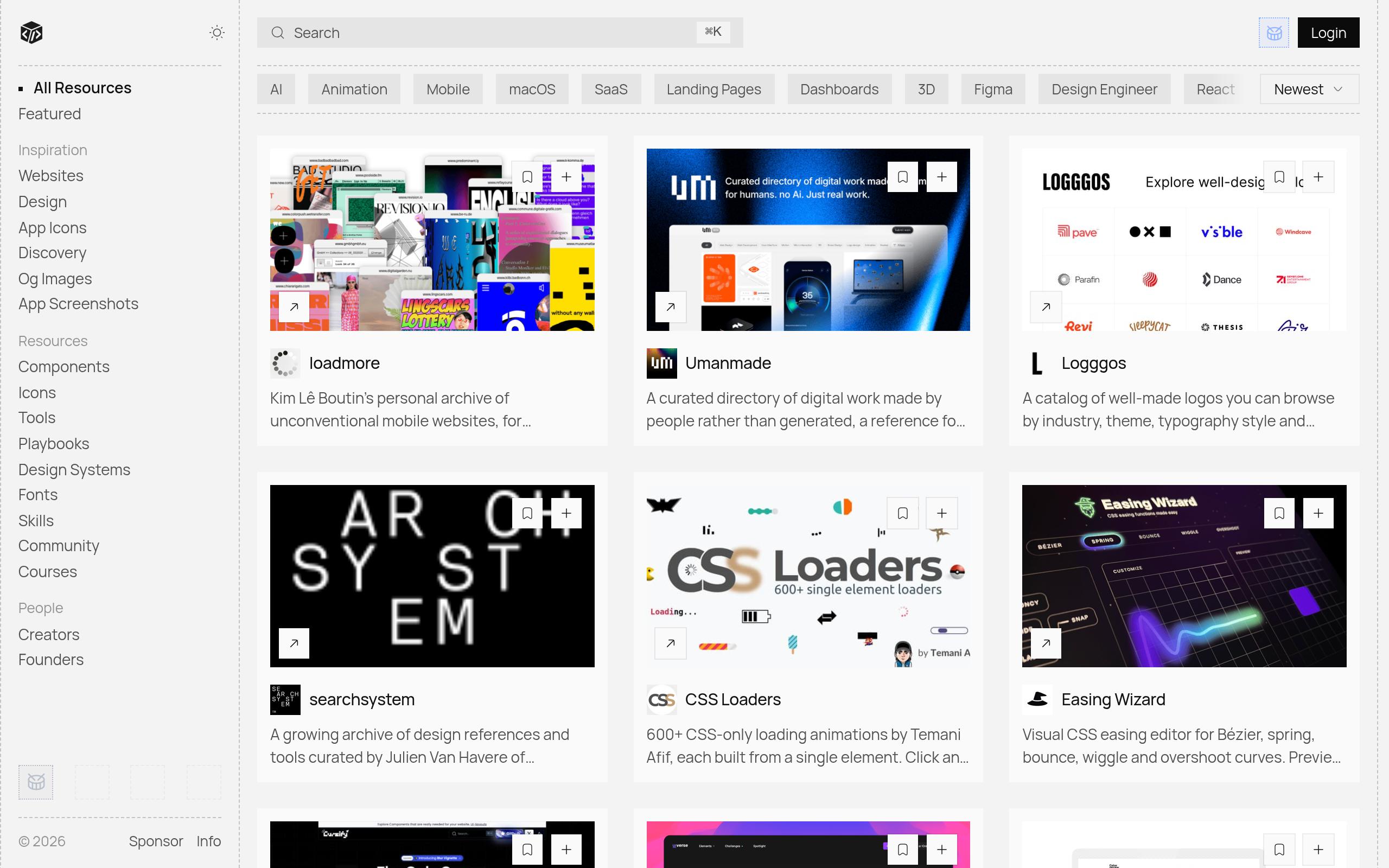Open App Icons in sidebar
Screen dimensions: 1389x868
pyautogui.click(x=52, y=228)
